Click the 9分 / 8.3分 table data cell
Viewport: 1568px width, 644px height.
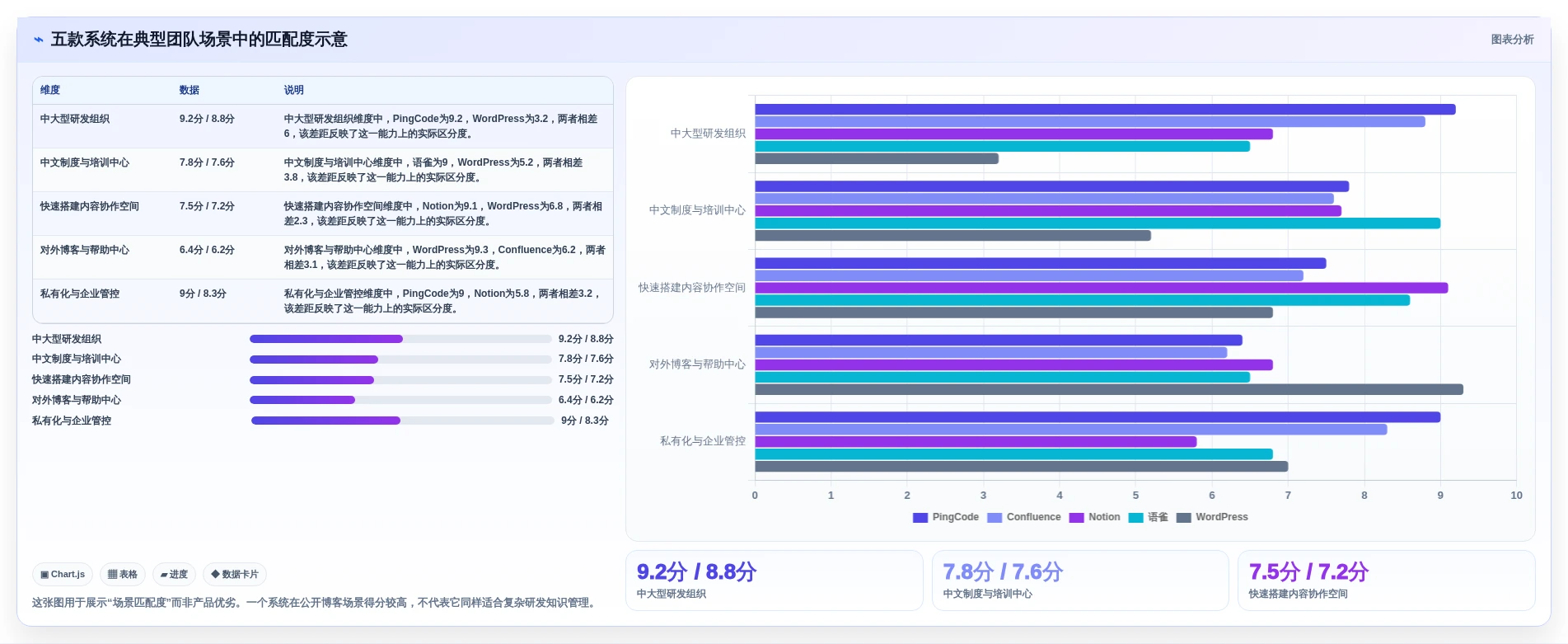[203, 294]
